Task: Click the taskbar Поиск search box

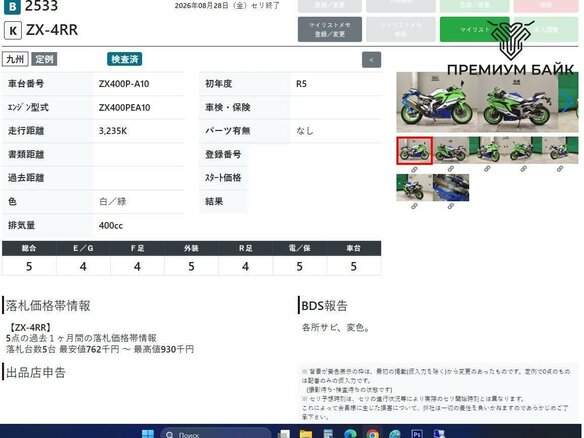Action: [216, 434]
